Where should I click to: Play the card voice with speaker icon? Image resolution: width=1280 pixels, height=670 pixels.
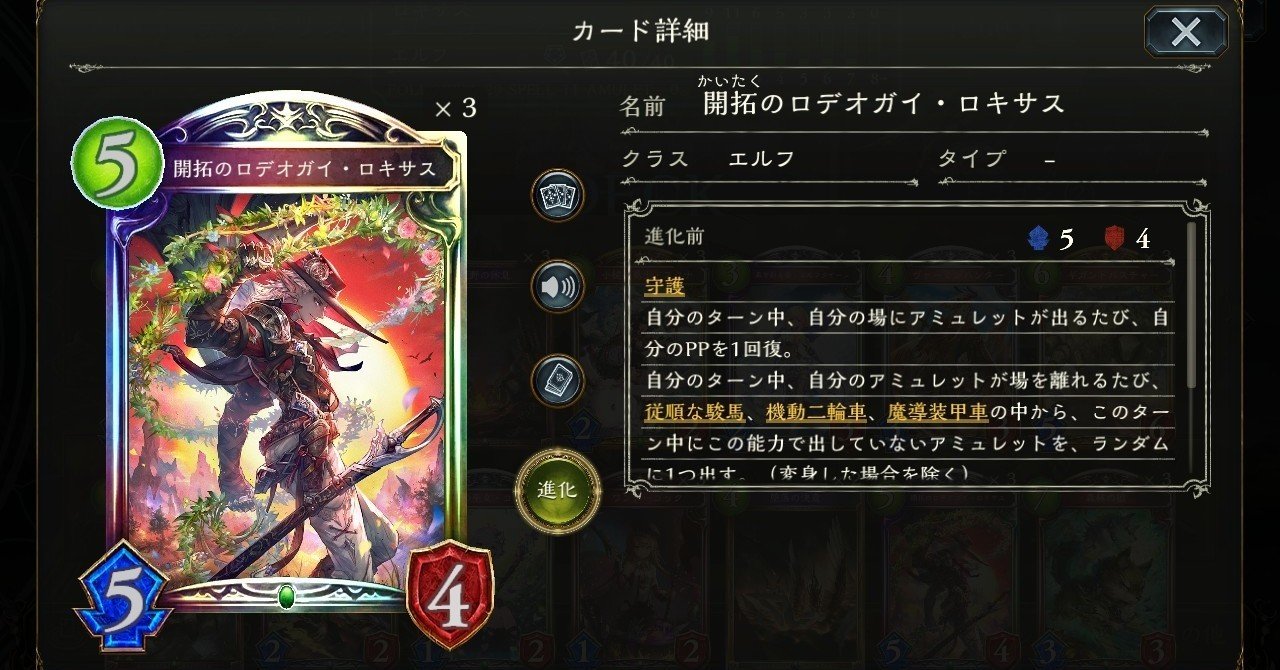[x=557, y=287]
